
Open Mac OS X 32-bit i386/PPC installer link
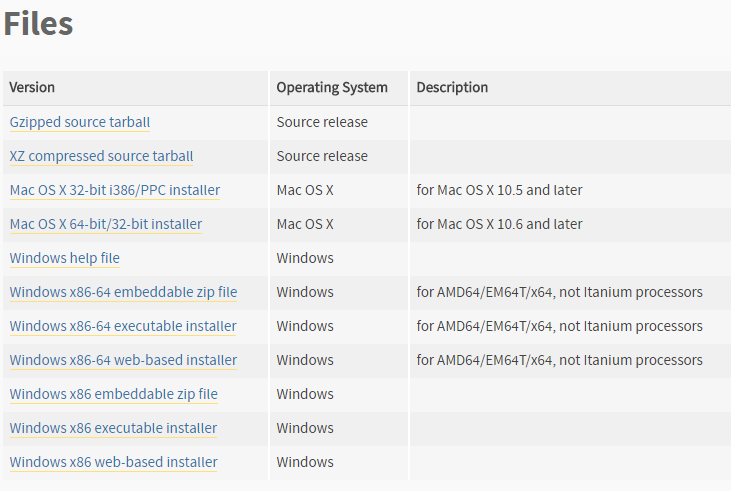115,190
